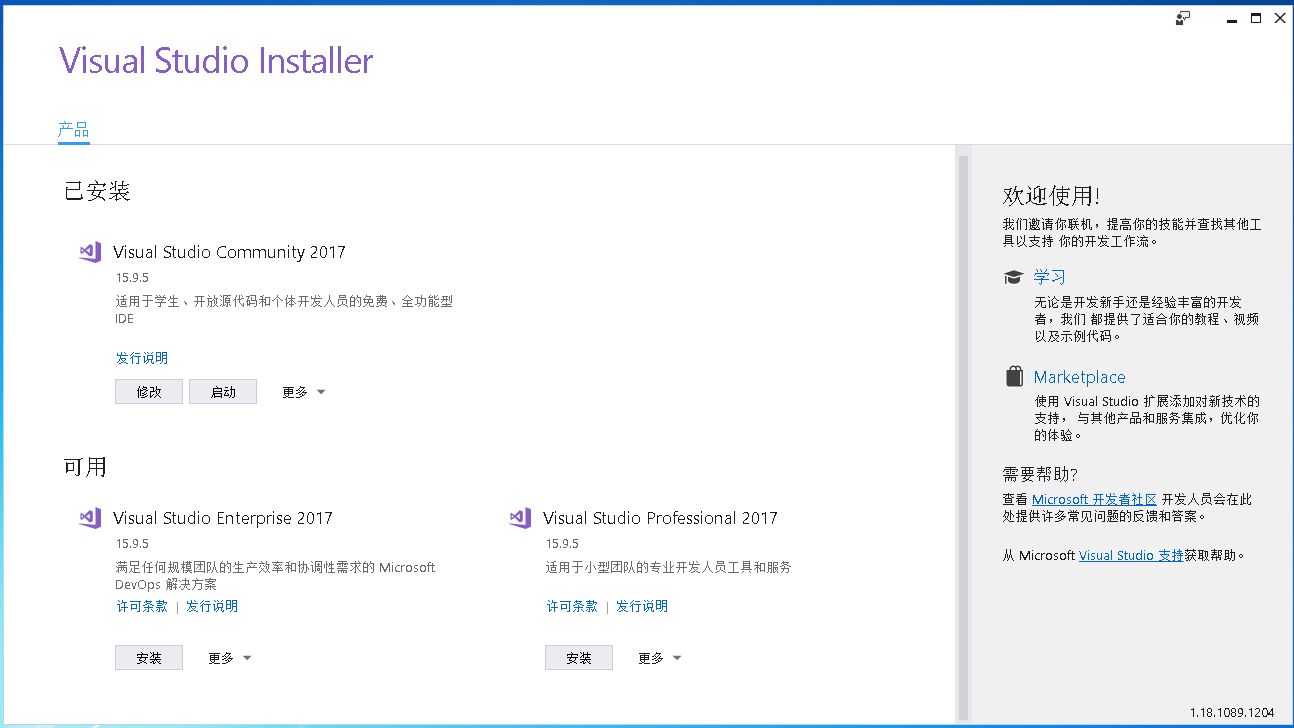Image resolution: width=1294 pixels, height=728 pixels.
Task: Open the 学习 learning link
Action: (x=1050, y=277)
